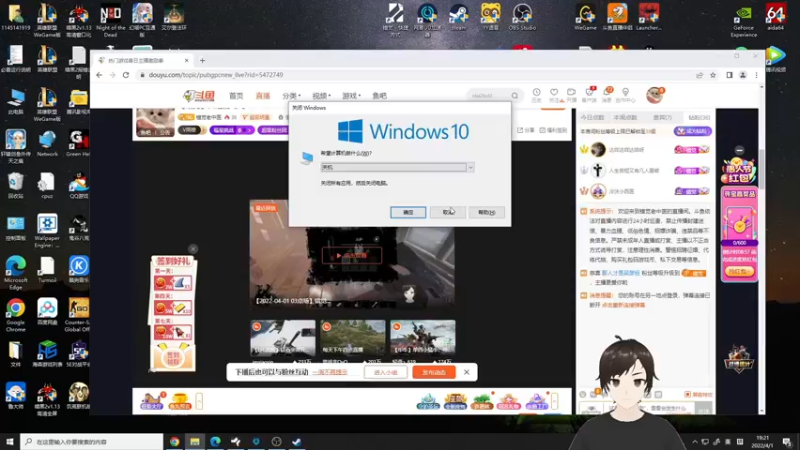Open the Chrome three-dot menu
Screen dimensions: 800x450
pyautogui.click(x=756, y=75)
